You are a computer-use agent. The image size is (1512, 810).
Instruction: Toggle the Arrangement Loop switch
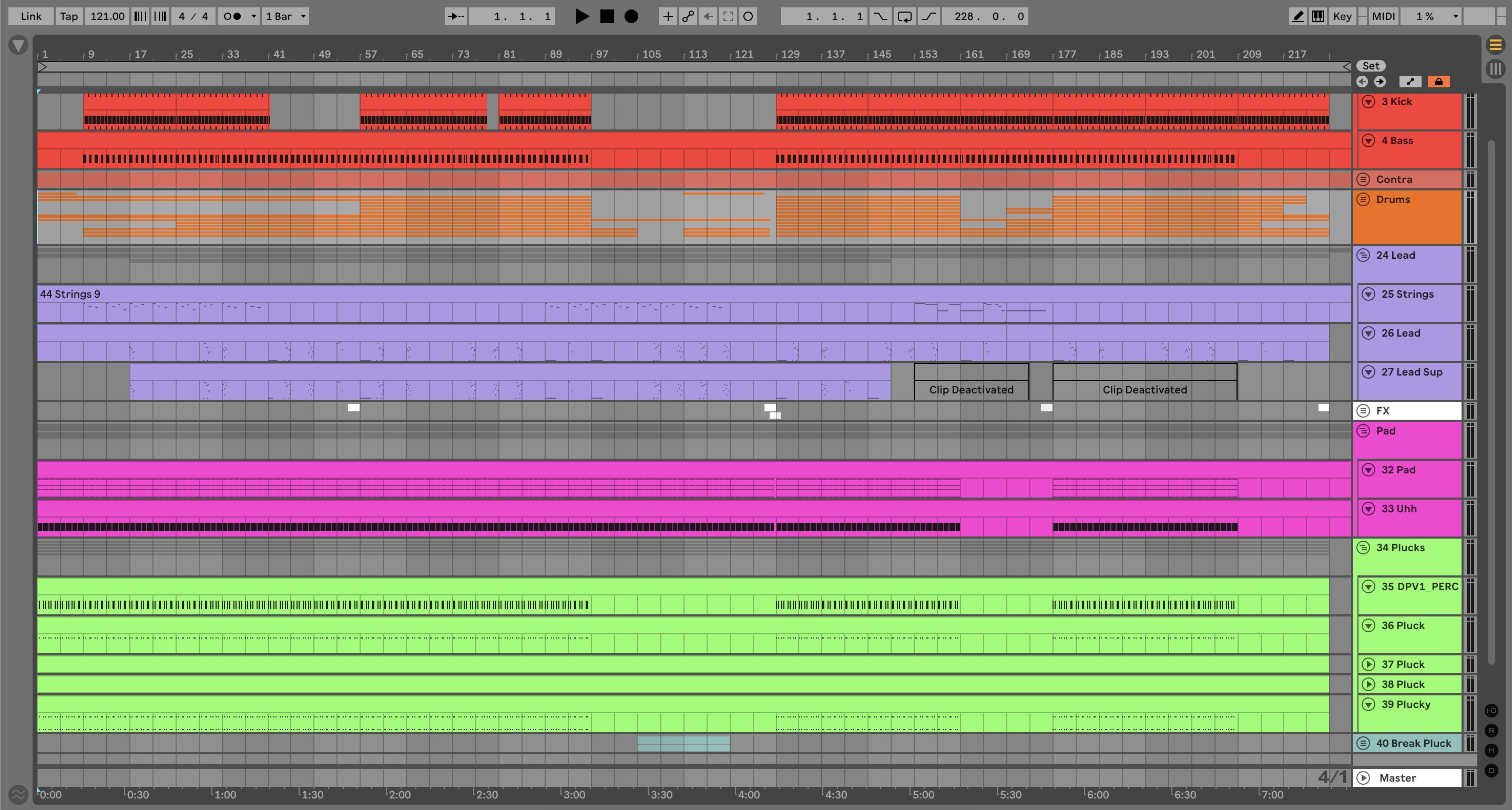(904, 16)
